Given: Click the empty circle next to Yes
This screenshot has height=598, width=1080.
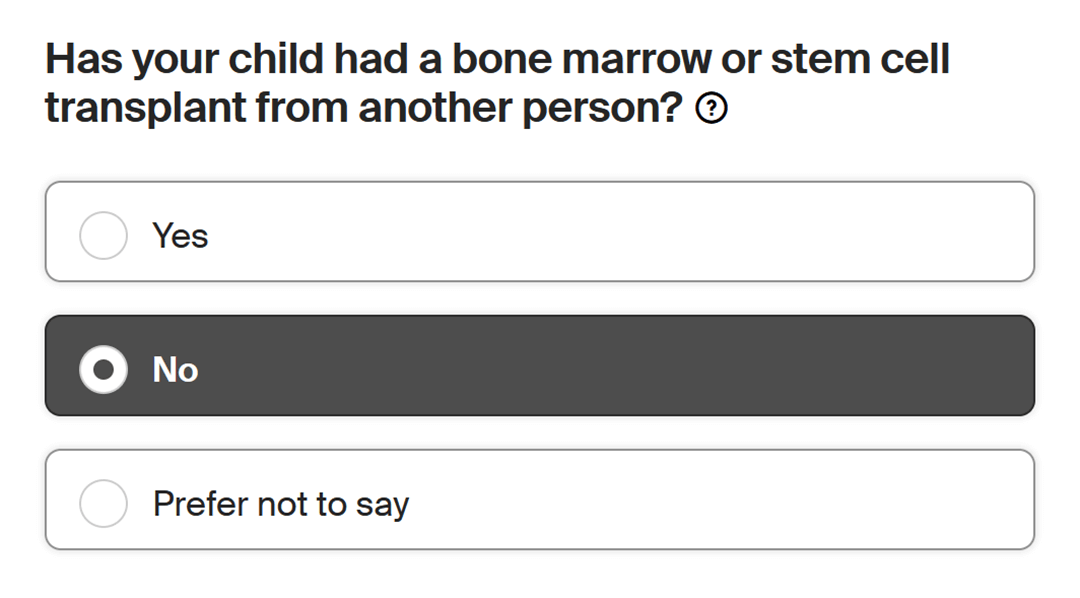Looking at the screenshot, I should point(103,236).
